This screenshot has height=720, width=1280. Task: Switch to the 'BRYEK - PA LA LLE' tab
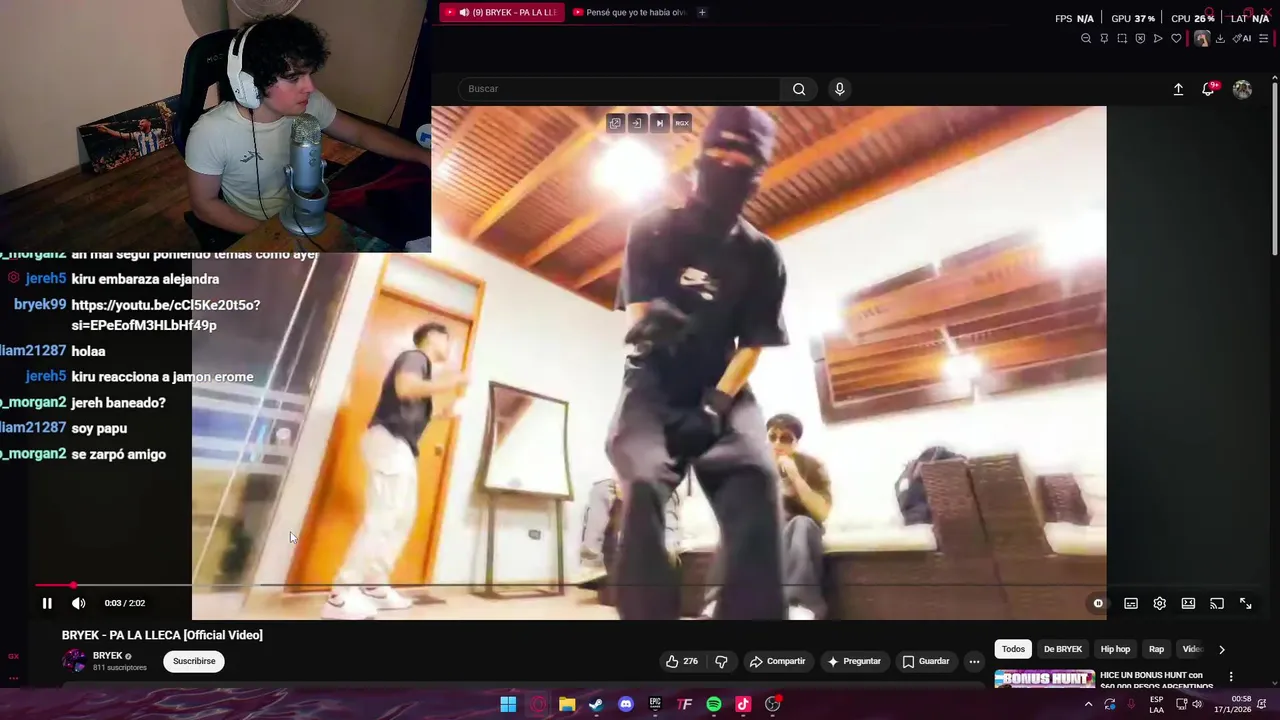501,12
